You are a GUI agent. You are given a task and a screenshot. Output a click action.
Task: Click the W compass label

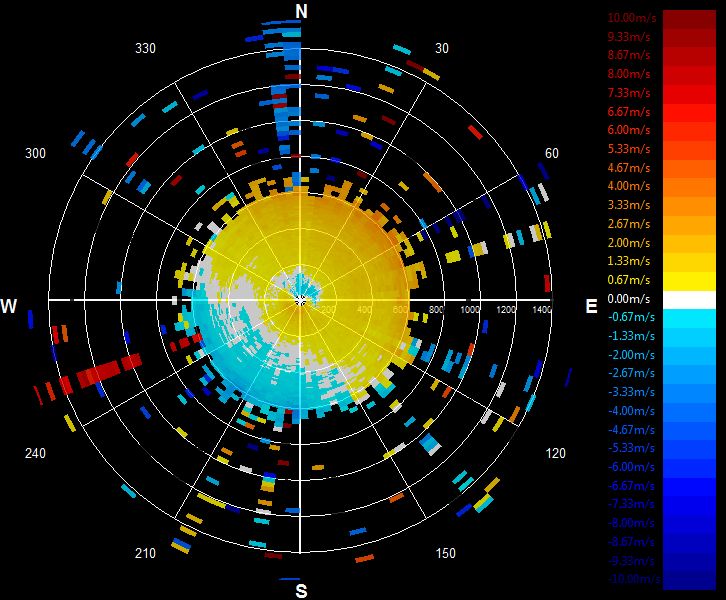pyautogui.click(x=9, y=306)
